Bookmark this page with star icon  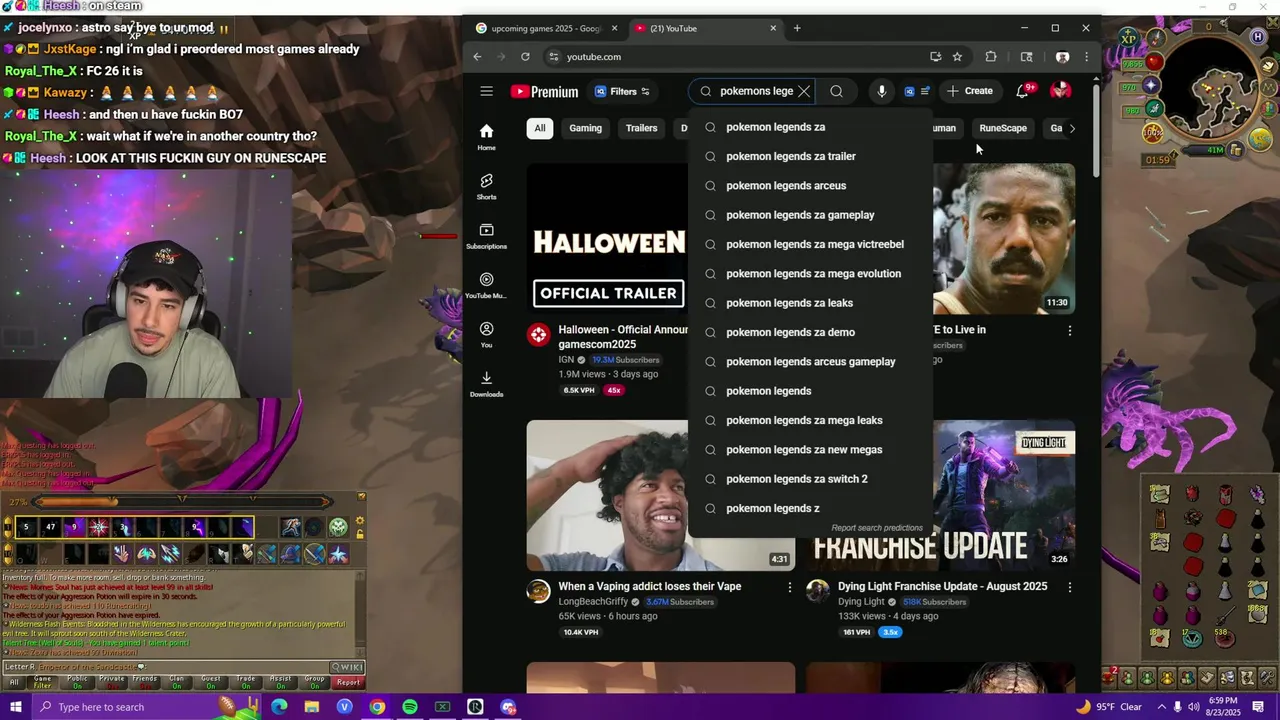pyautogui.click(x=957, y=57)
